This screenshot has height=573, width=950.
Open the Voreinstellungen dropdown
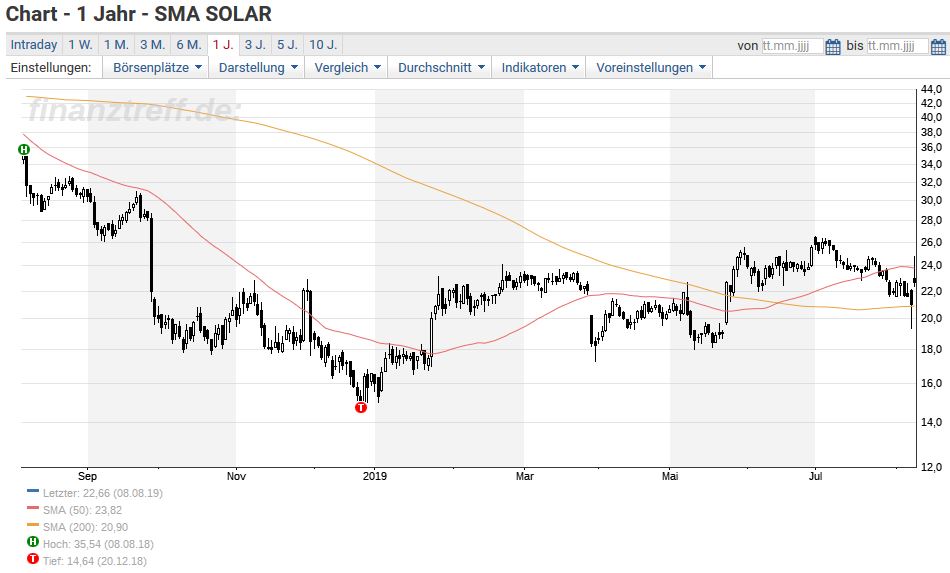pos(649,67)
